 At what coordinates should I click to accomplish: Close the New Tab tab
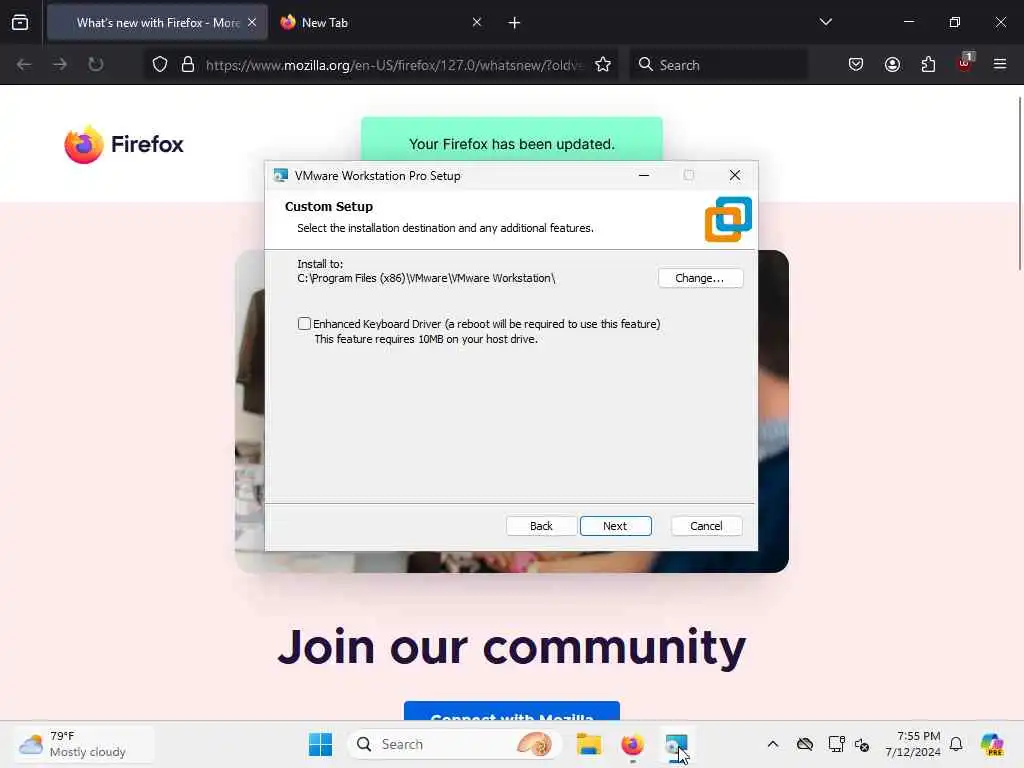coord(477,22)
